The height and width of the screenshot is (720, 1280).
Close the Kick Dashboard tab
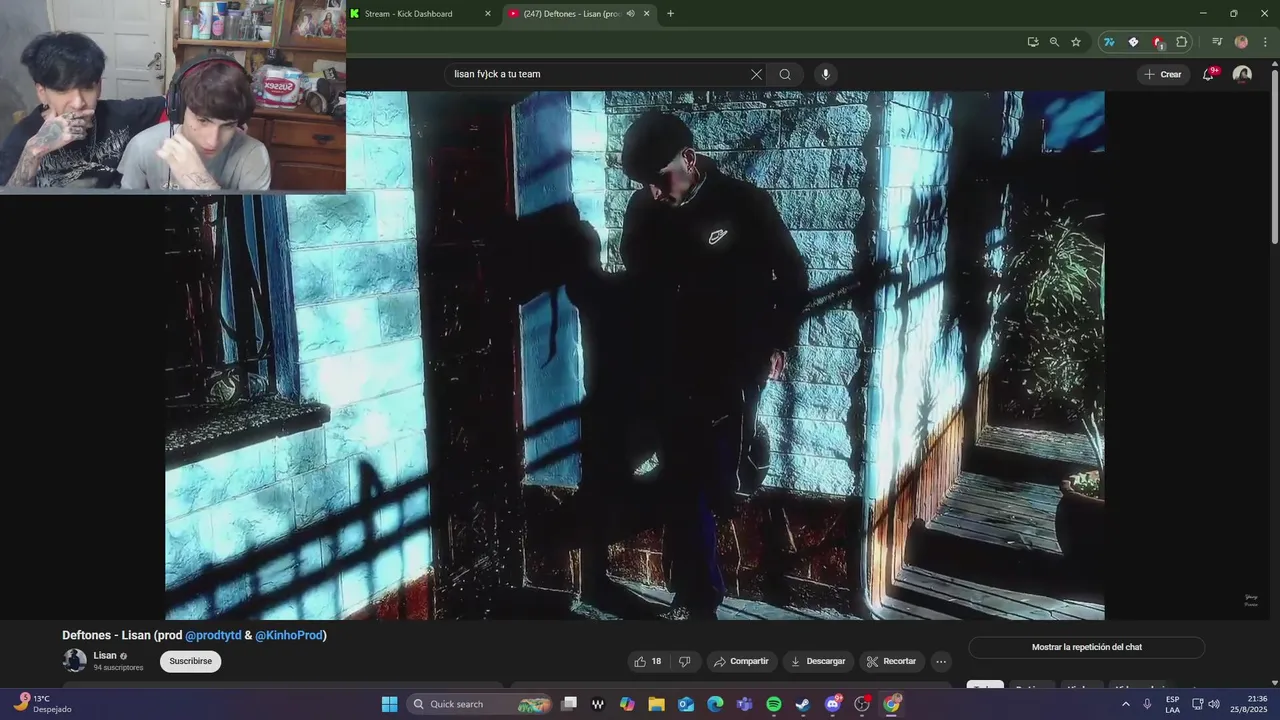click(x=488, y=14)
